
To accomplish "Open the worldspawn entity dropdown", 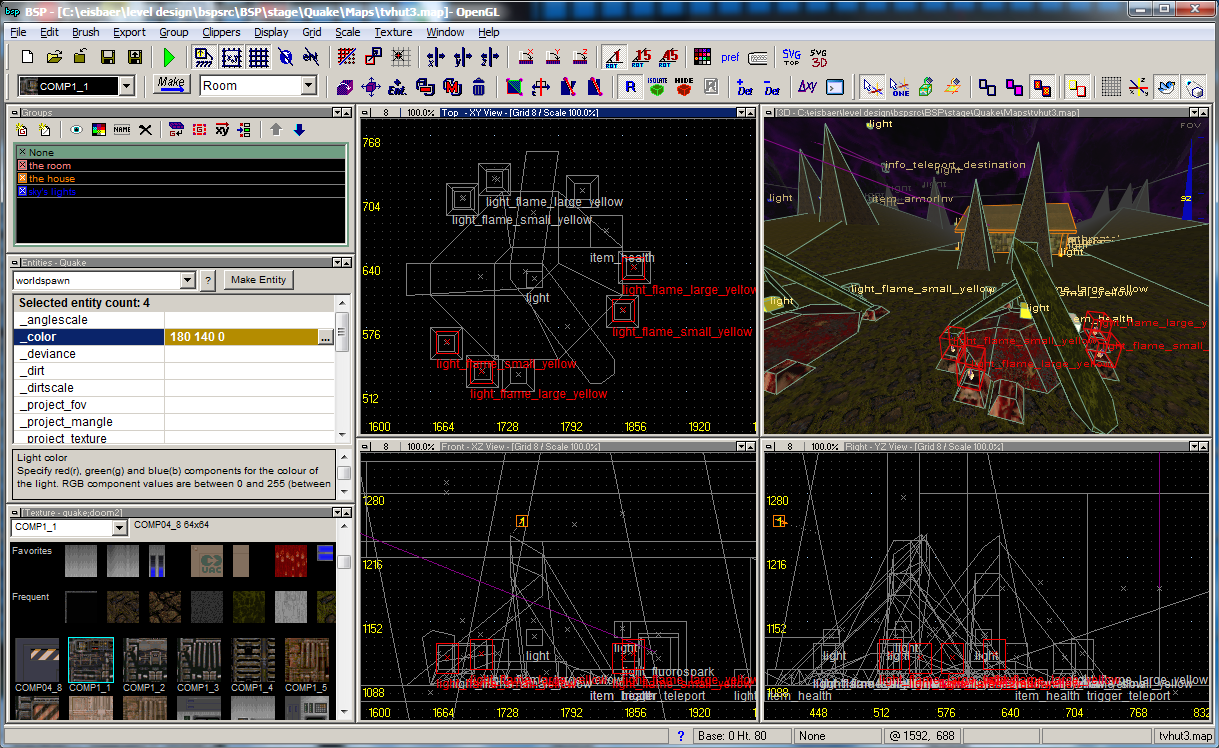I will 187,280.
